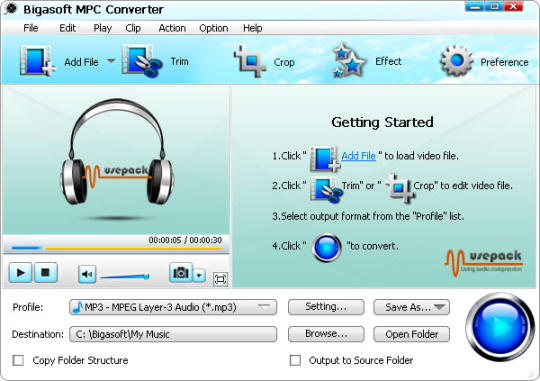Click the Trim toolbar label

pos(179,61)
